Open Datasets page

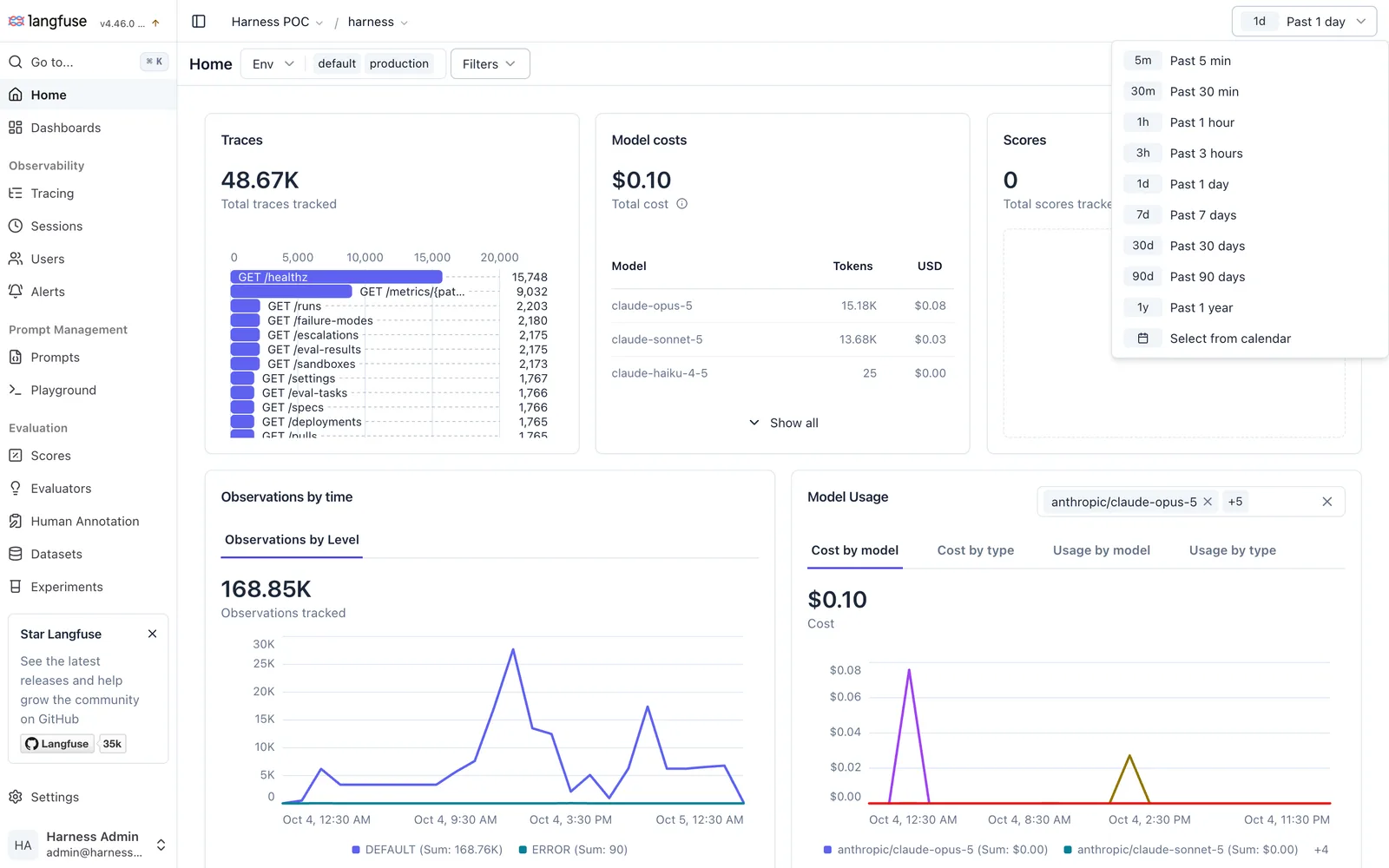88,554
